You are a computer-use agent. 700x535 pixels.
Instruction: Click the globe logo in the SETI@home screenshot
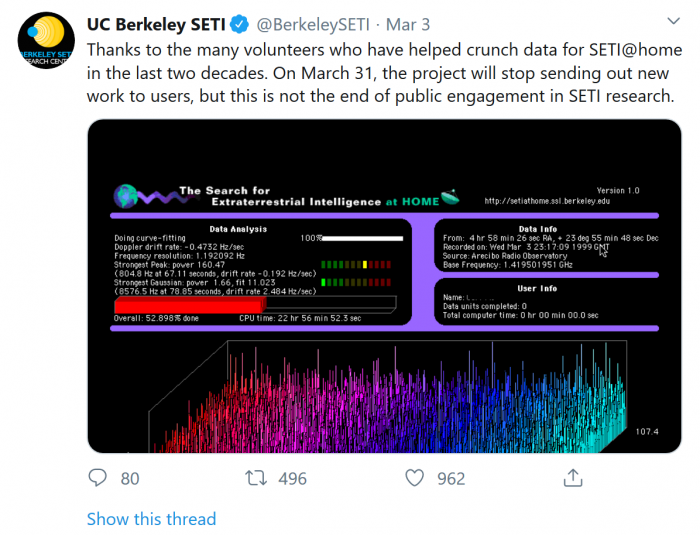coord(128,196)
